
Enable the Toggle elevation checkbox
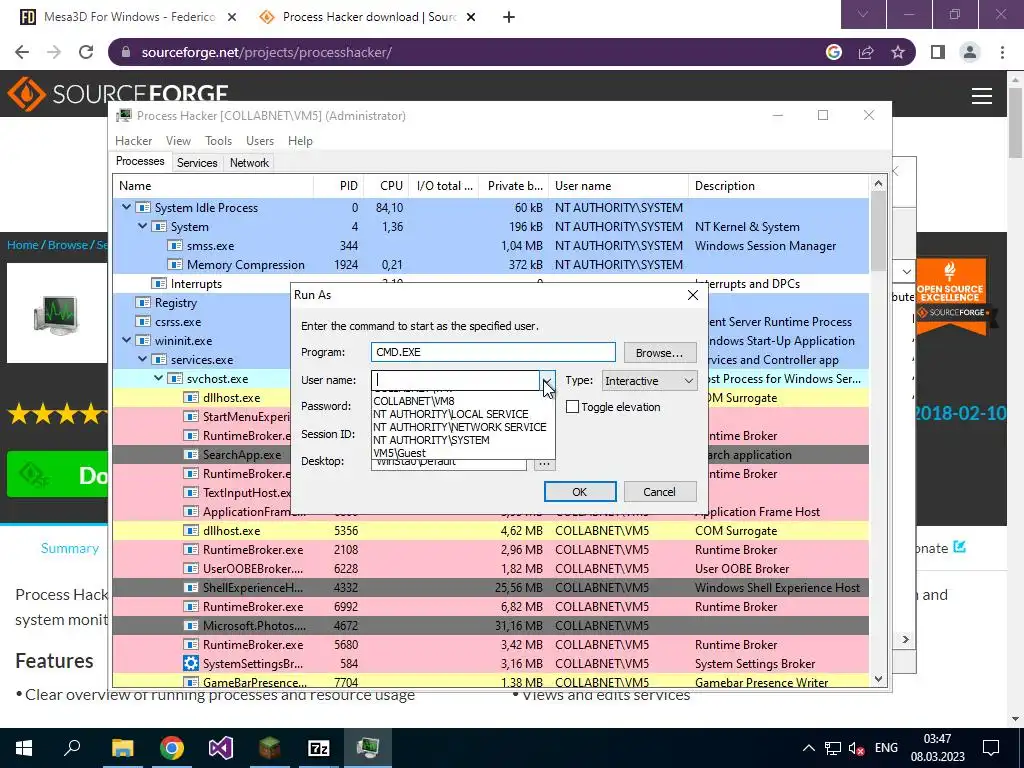[x=572, y=407]
